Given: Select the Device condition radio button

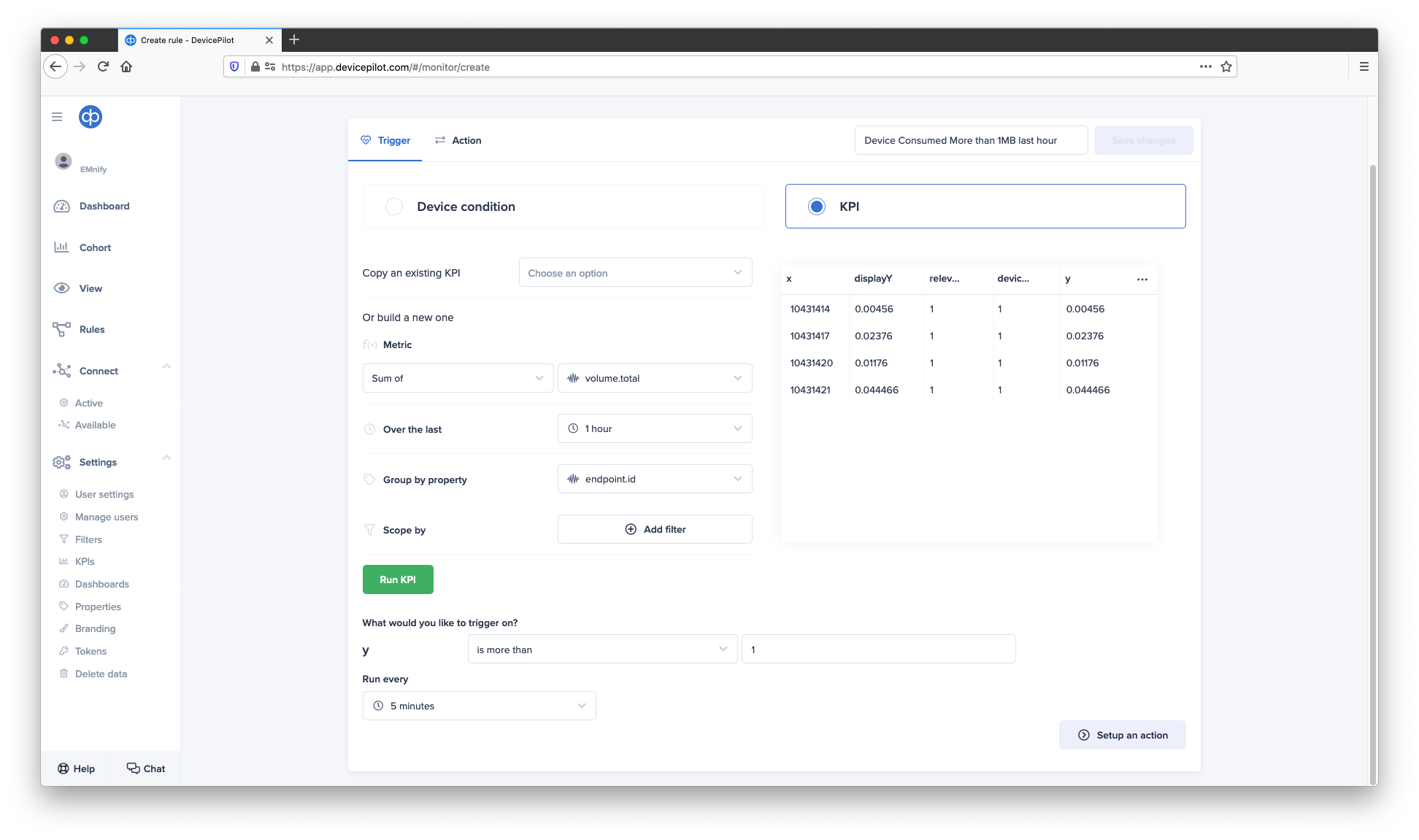Looking at the screenshot, I should click(x=394, y=207).
